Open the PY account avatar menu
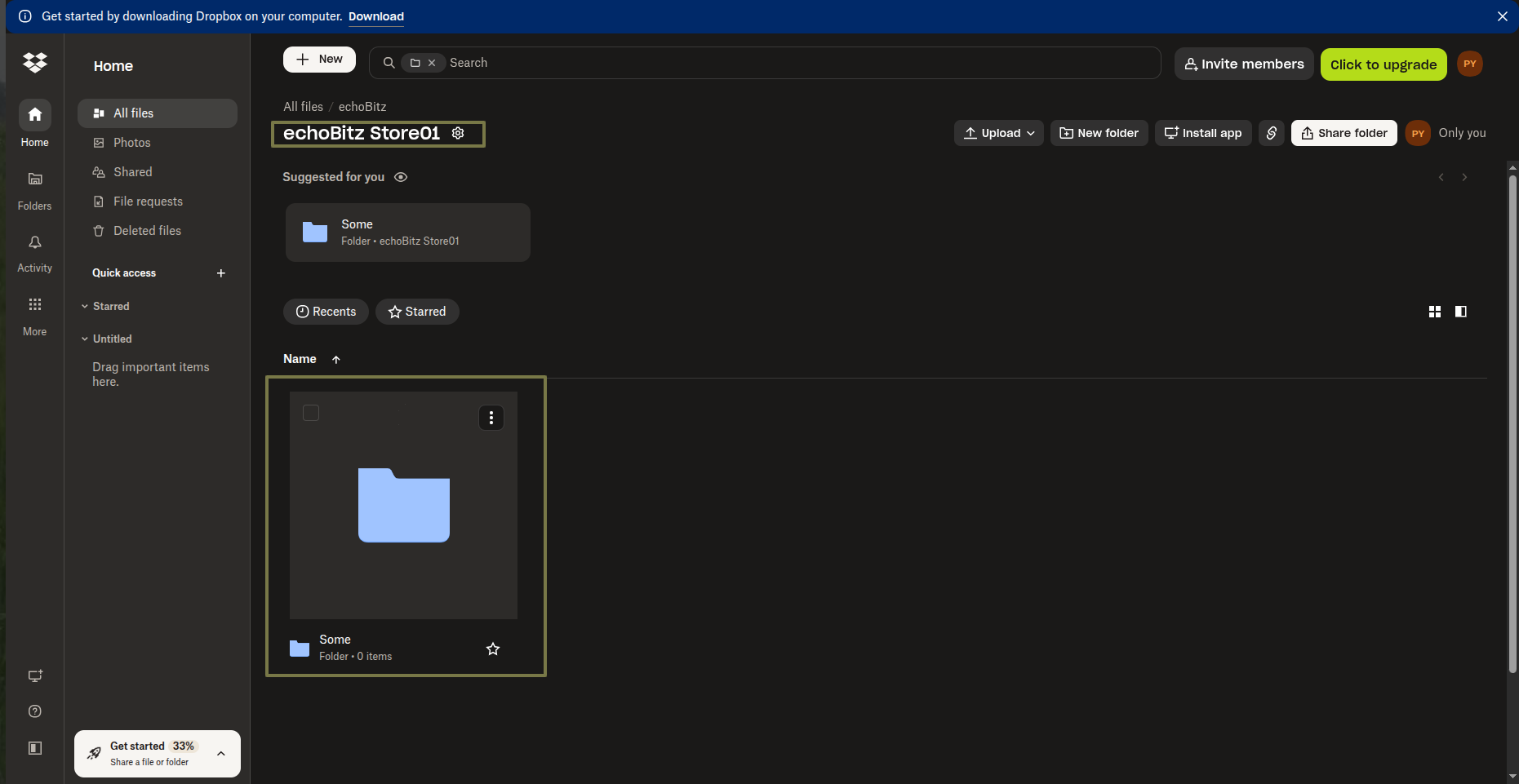 point(1470,64)
